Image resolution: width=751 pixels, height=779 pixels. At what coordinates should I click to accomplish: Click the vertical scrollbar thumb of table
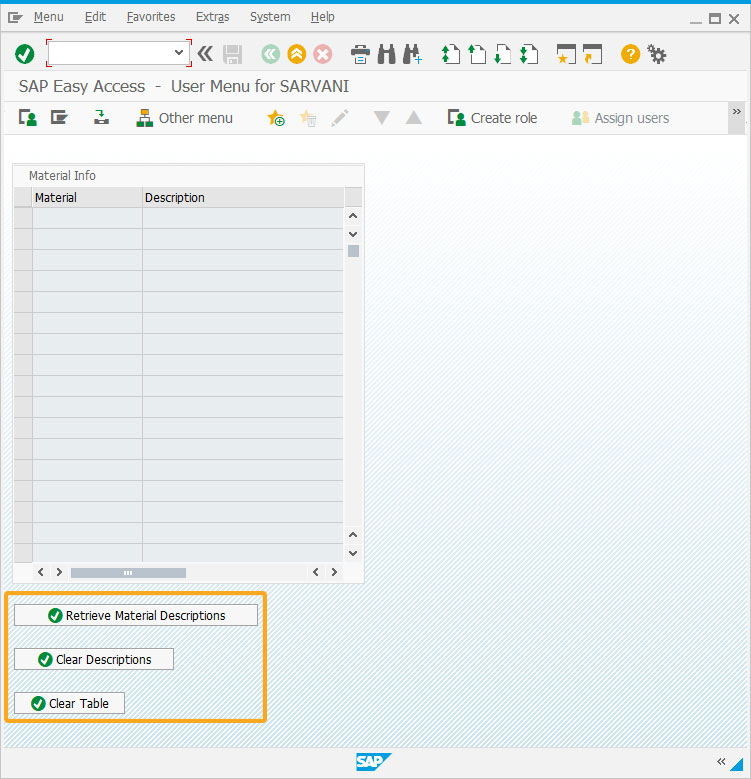click(x=353, y=251)
